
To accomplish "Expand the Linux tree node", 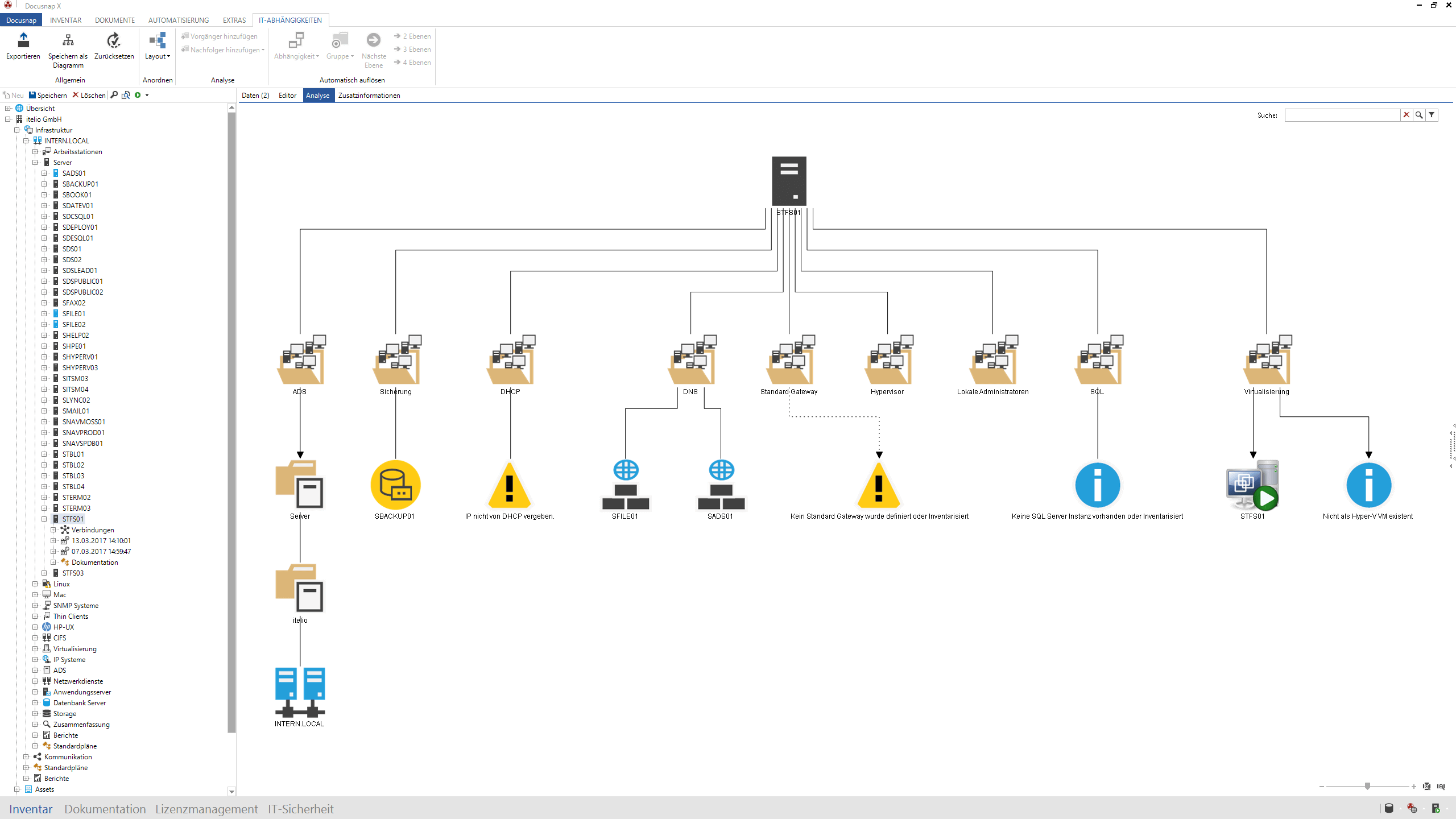I will (x=35, y=584).
